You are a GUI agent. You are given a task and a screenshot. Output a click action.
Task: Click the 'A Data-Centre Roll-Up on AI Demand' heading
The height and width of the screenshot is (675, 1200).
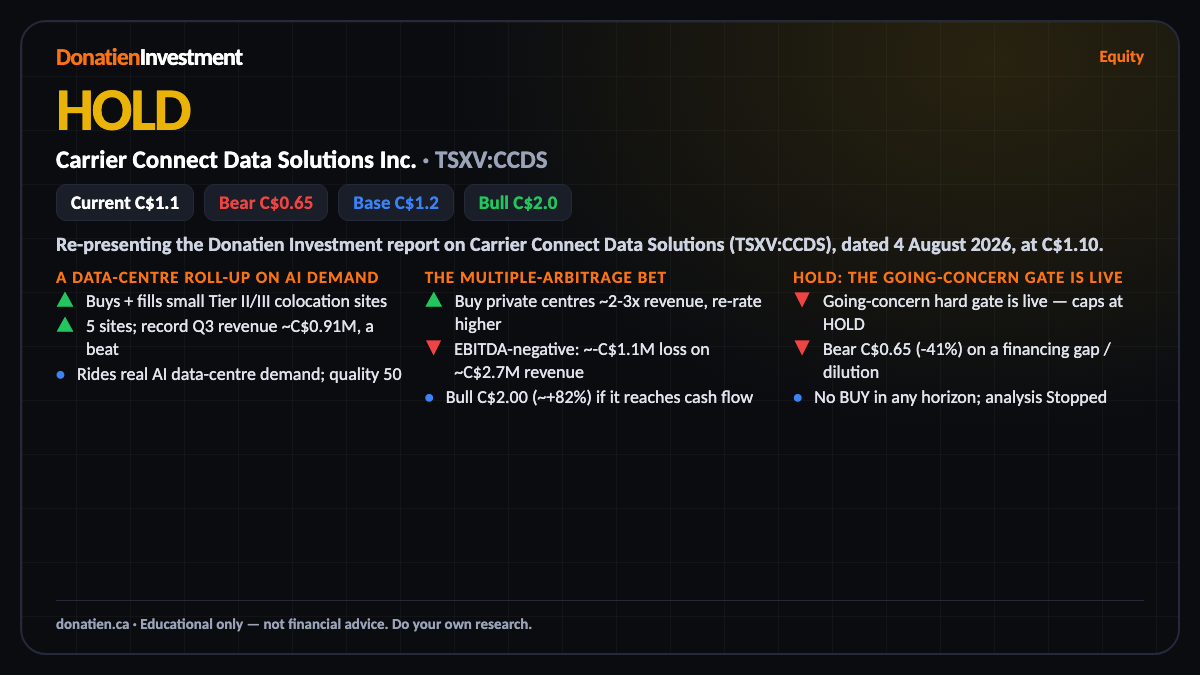pyautogui.click(x=217, y=277)
